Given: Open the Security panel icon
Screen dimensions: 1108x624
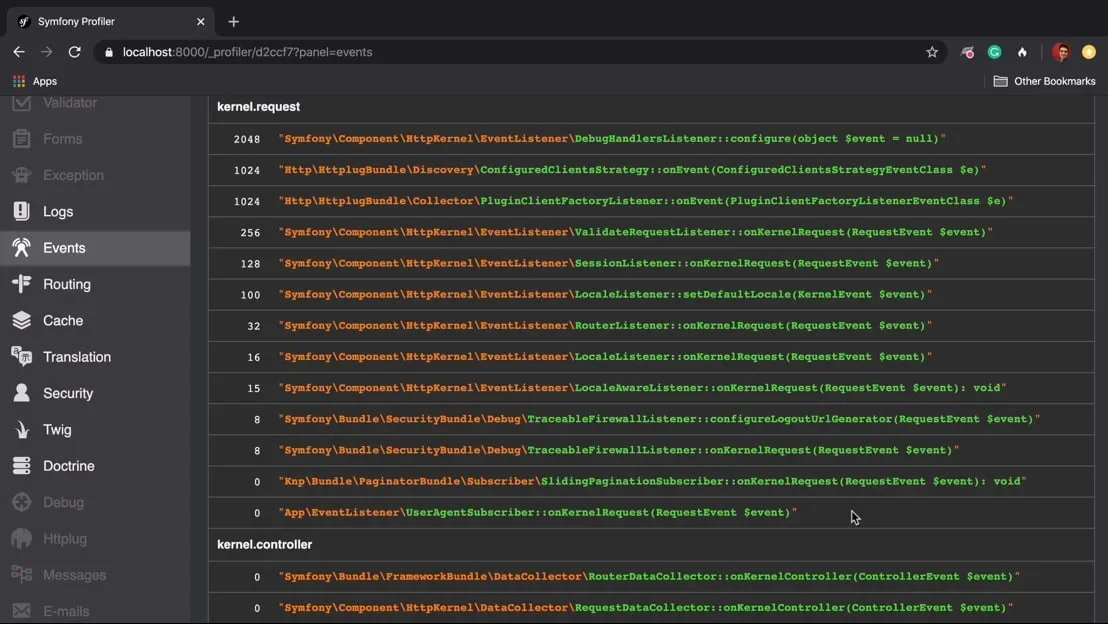Looking at the screenshot, I should click(21, 393).
